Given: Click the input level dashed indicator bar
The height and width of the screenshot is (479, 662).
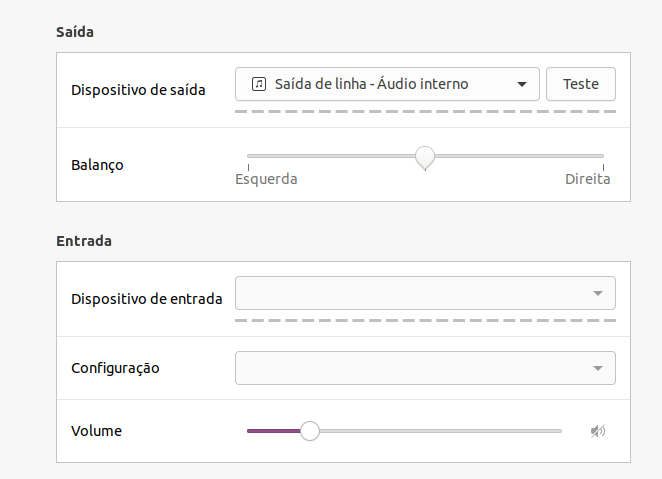Looking at the screenshot, I should click(425, 321).
